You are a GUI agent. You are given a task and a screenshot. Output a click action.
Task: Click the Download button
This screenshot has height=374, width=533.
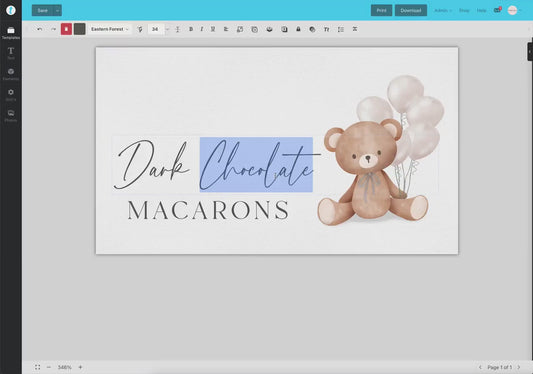(x=411, y=10)
